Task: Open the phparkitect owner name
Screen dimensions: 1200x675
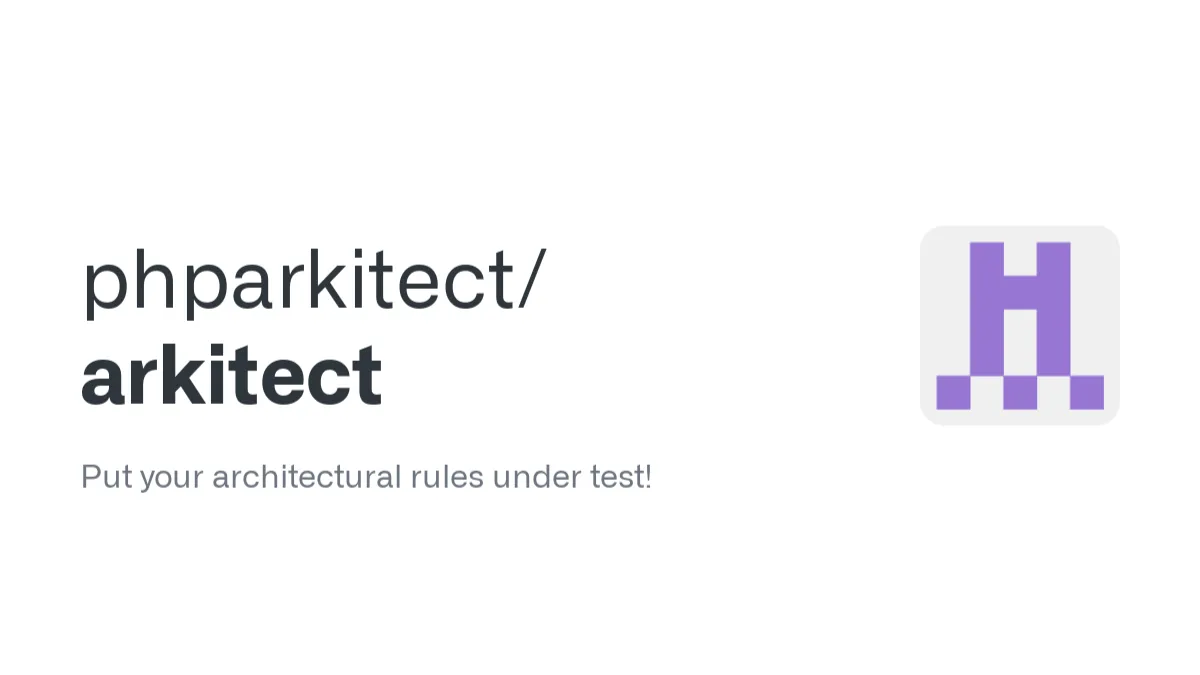Action: click(298, 282)
